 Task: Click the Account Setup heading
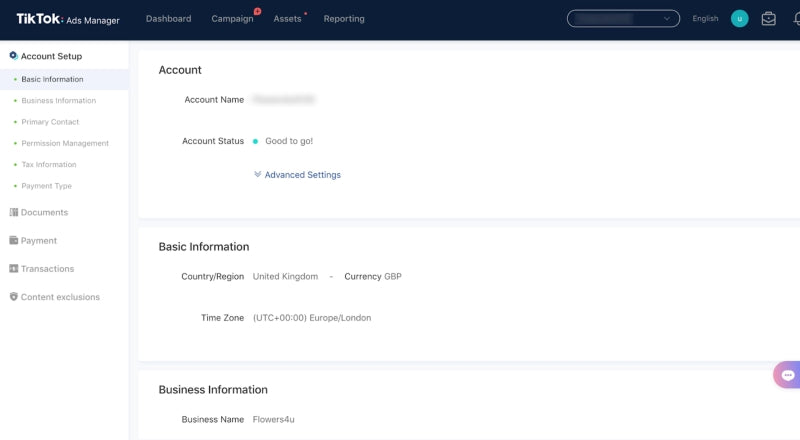click(51, 56)
